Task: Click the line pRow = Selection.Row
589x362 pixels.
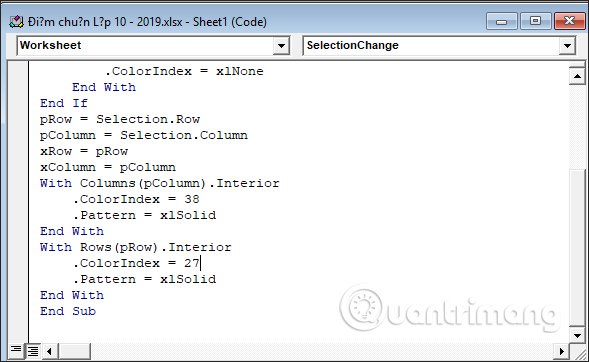Action: tap(120, 119)
